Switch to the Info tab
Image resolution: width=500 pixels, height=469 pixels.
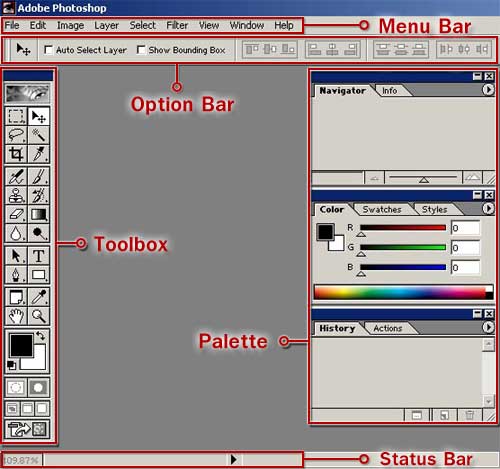coord(389,91)
